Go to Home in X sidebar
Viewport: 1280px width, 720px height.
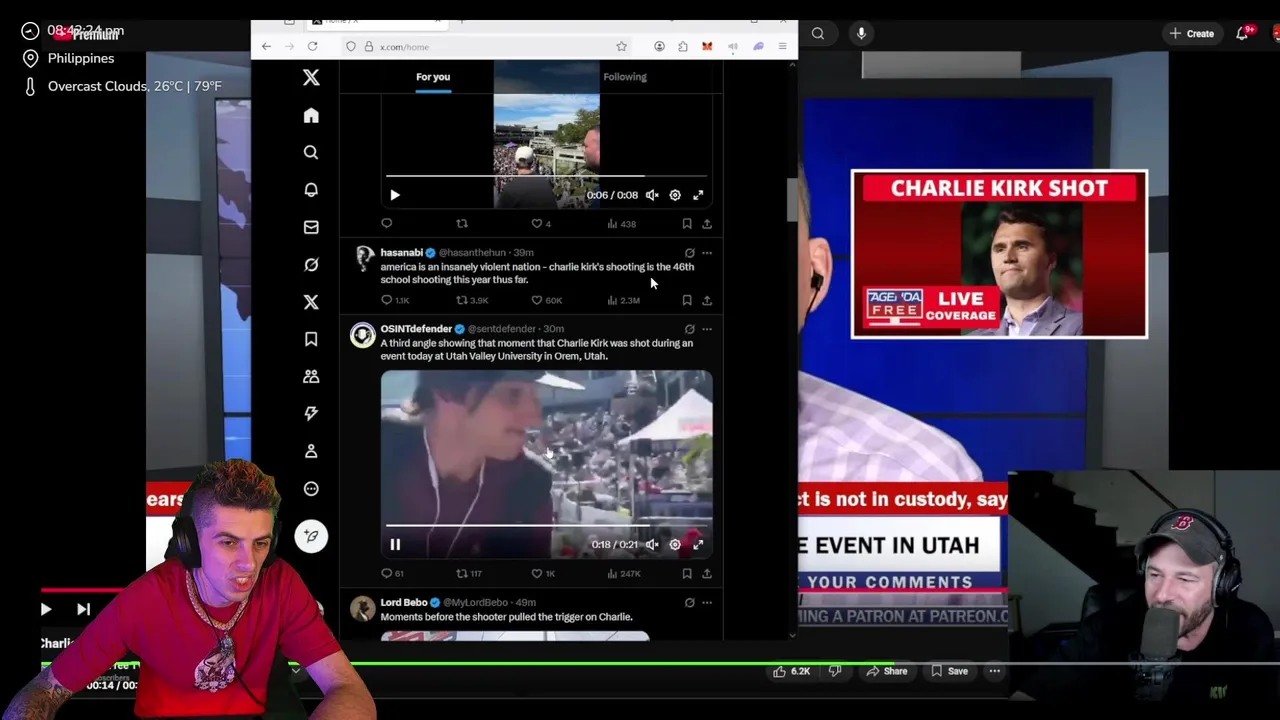(311, 115)
